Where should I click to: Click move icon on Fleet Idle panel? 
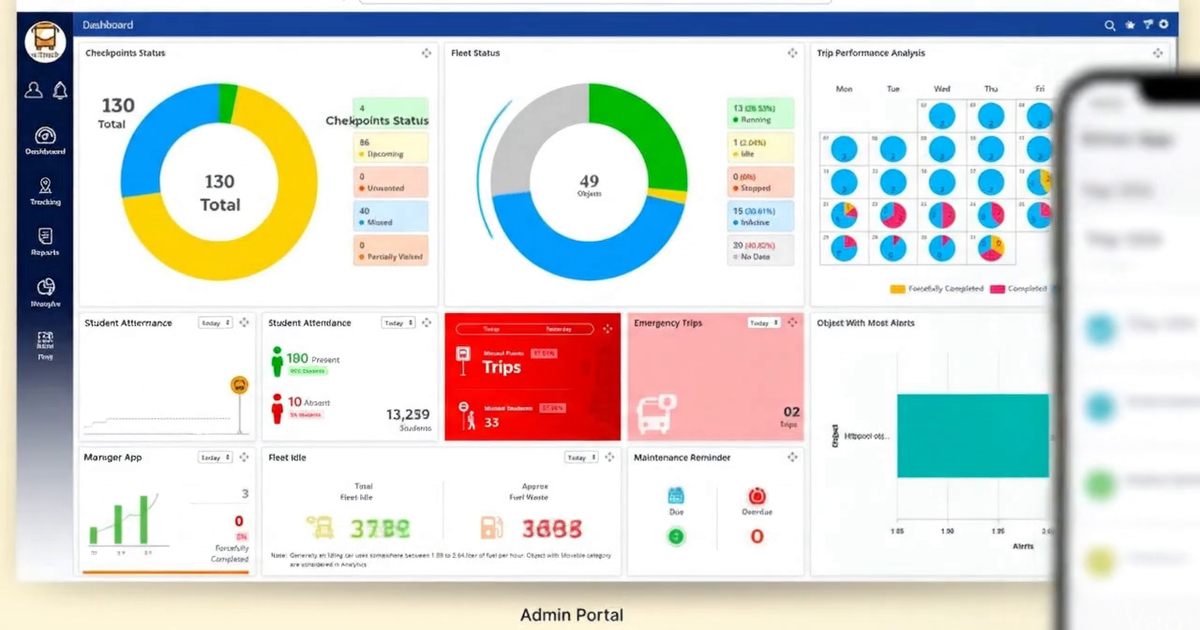[609, 457]
